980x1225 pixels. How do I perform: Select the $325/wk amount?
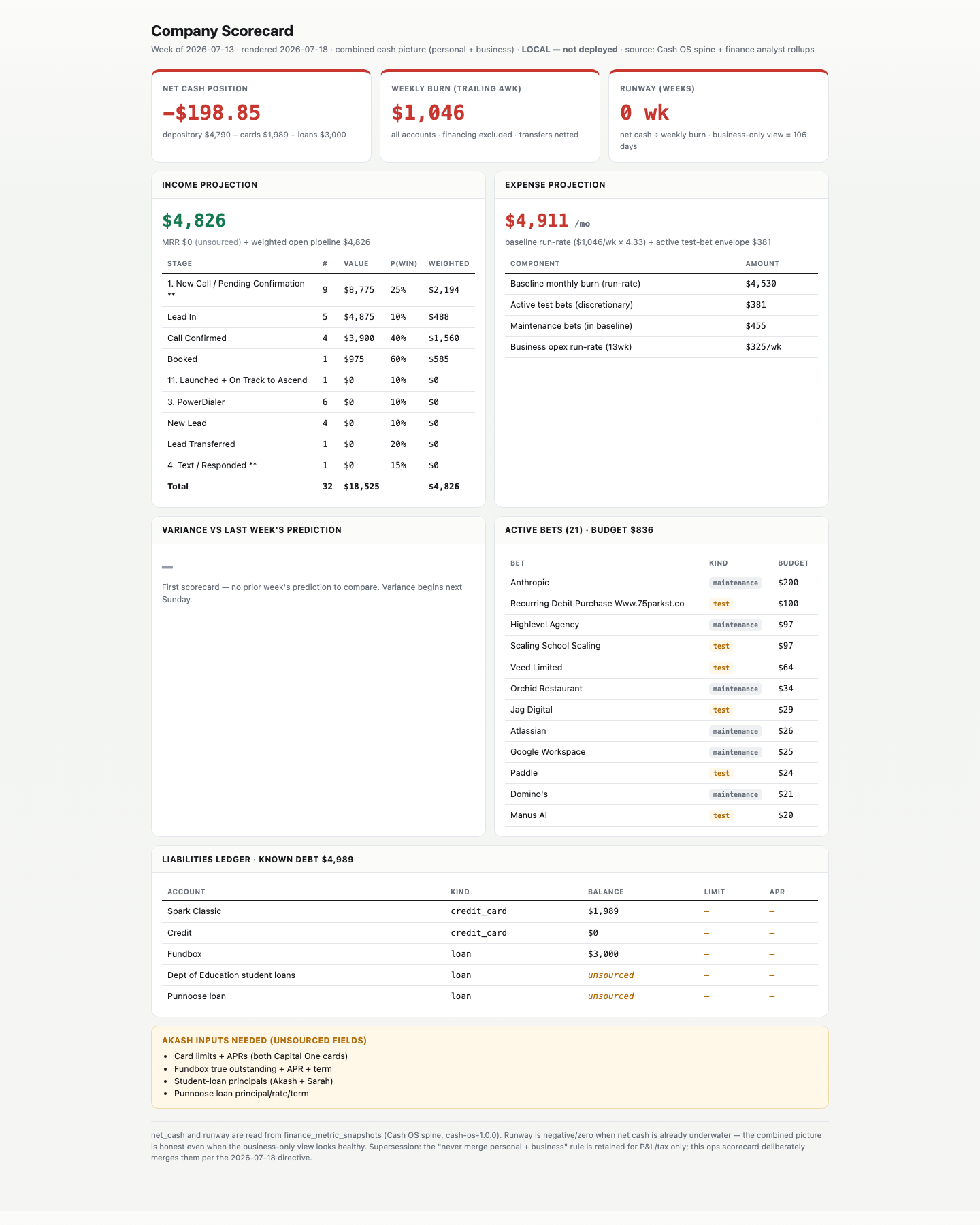click(x=764, y=347)
